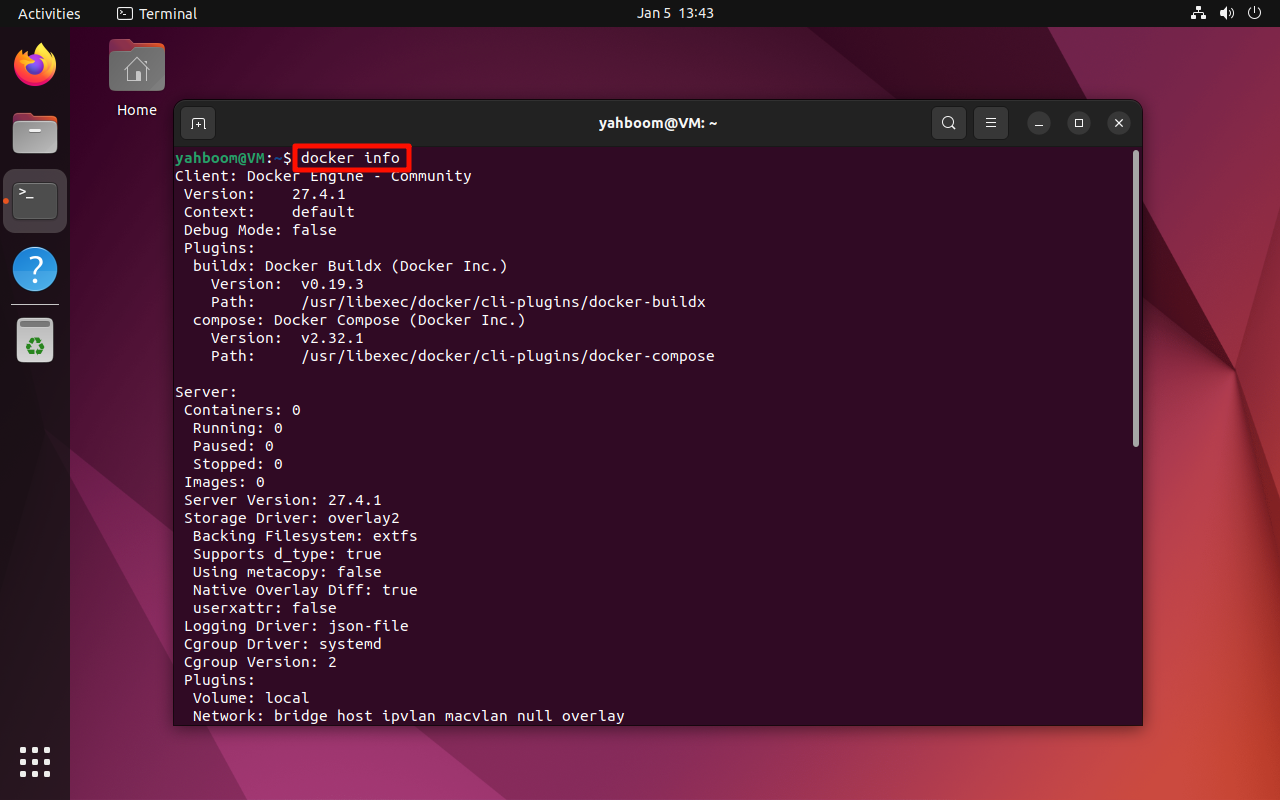Open the Terminal app menu
Screen dimensions: 1280x800
point(156,13)
